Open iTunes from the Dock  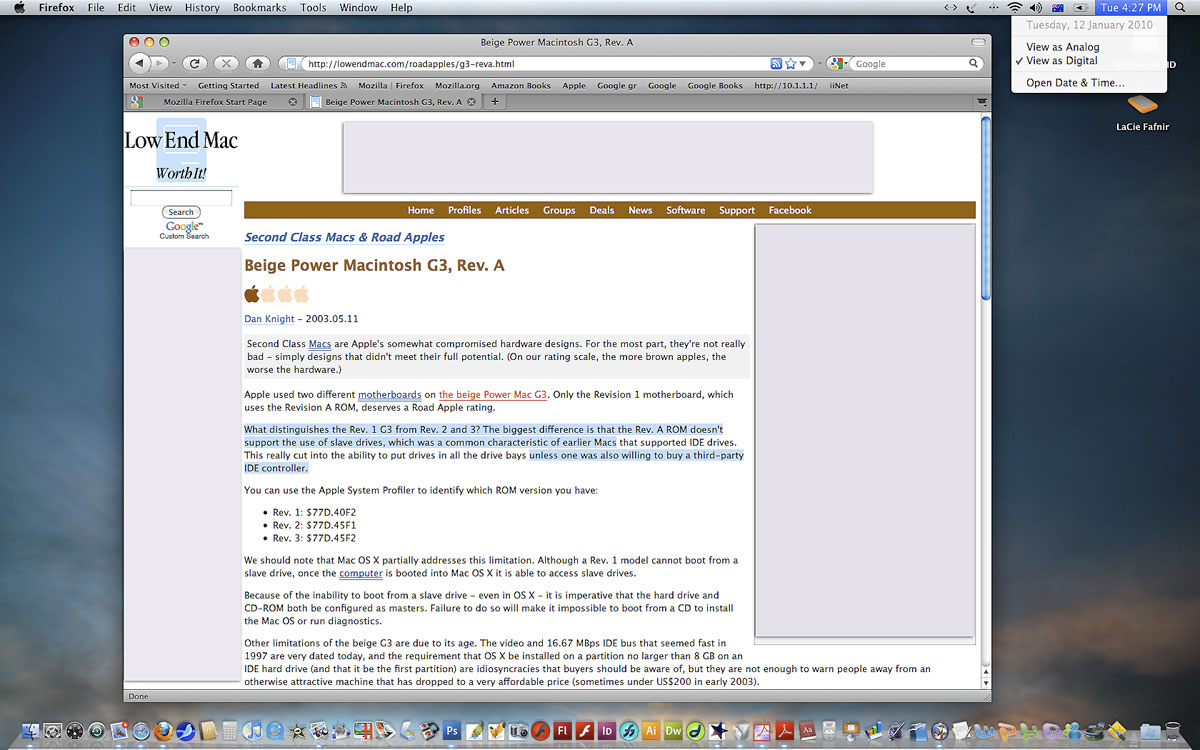[x=252, y=731]
